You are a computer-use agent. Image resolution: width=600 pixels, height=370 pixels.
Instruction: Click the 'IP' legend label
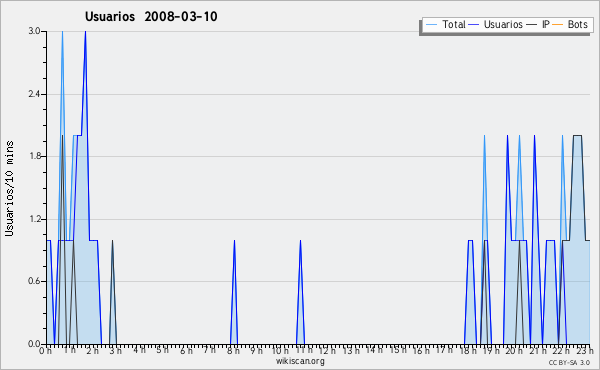click(546, 24)
